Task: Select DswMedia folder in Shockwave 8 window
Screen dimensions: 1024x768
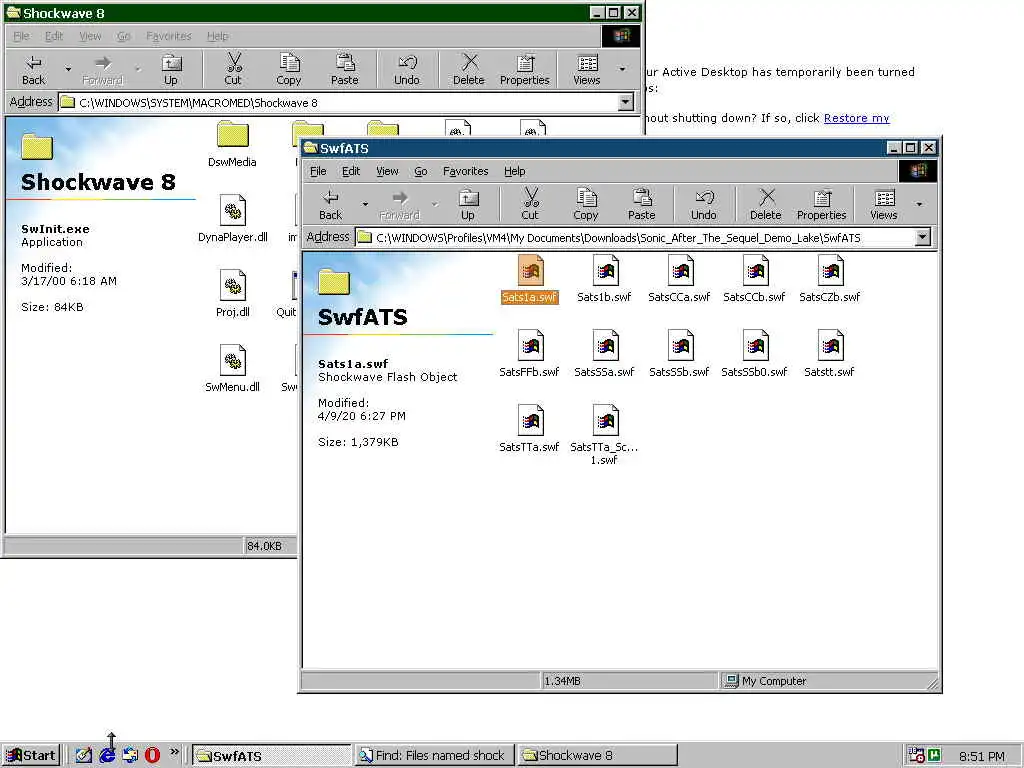Action: click(x=232, y=144)
